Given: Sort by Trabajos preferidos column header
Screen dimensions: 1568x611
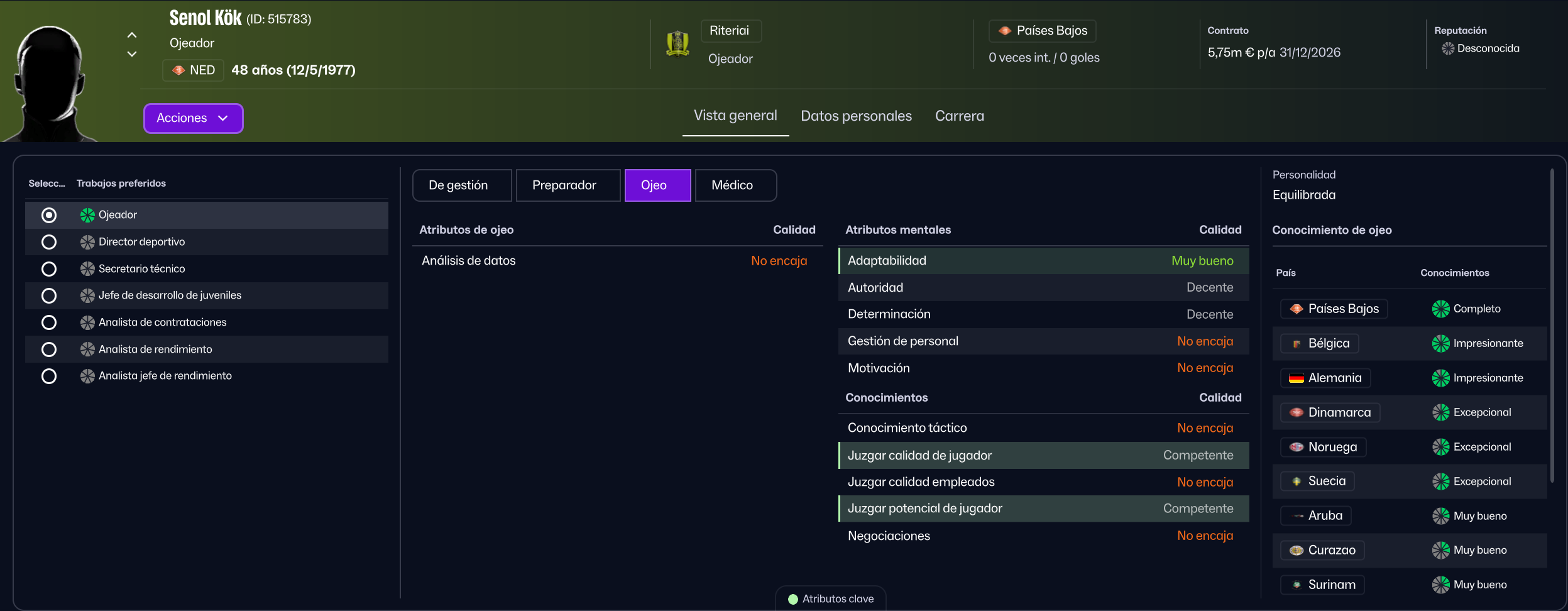Looking at the screenshot, I should pyautogui.click(x=121, y=184).
